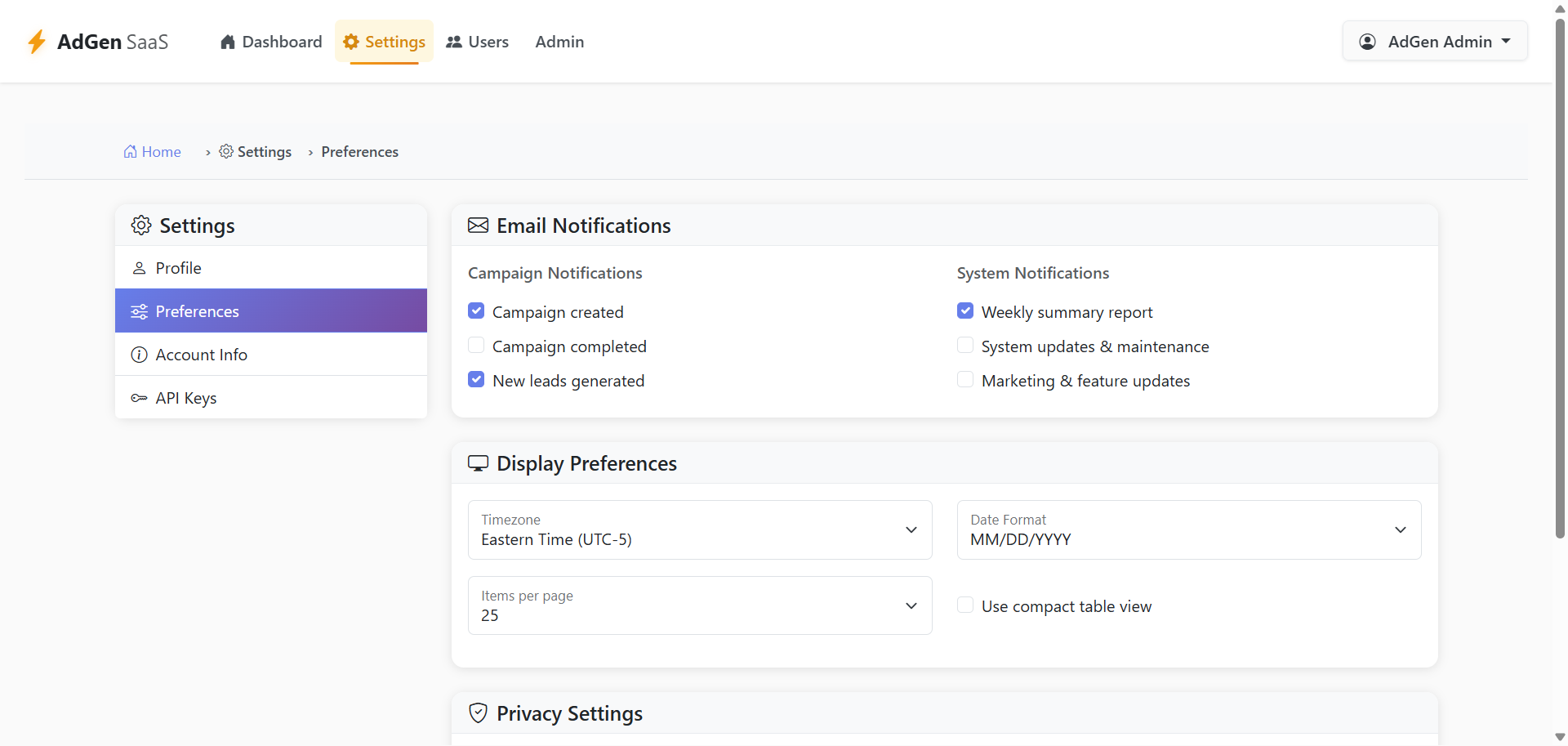
Task: Enable Use compact table view checkbox
Action: click(x=965, y=605)
